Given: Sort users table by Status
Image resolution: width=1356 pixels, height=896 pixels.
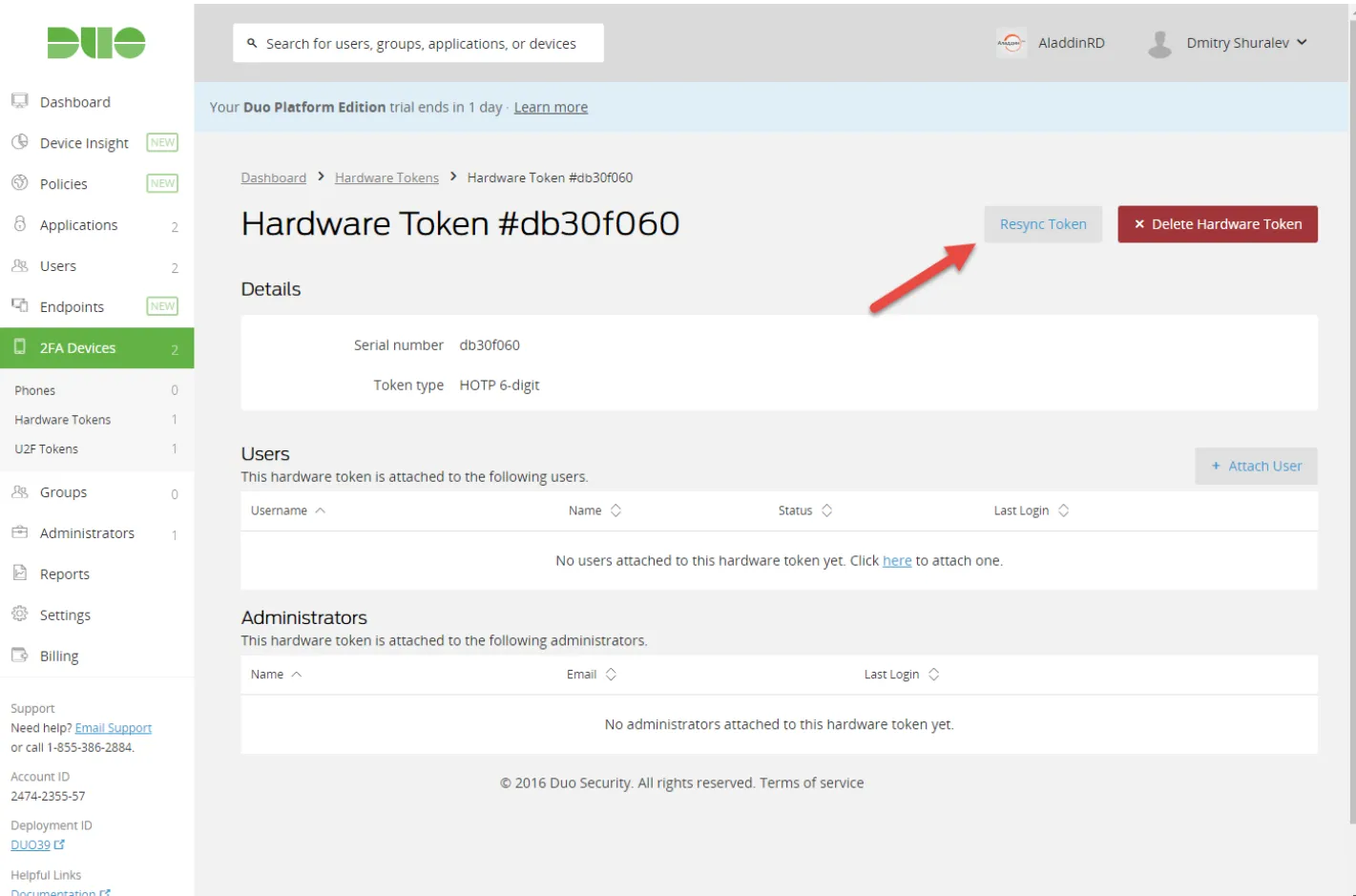Looking at the screenshot, I should pyautogui.click(x=804, y=511).
